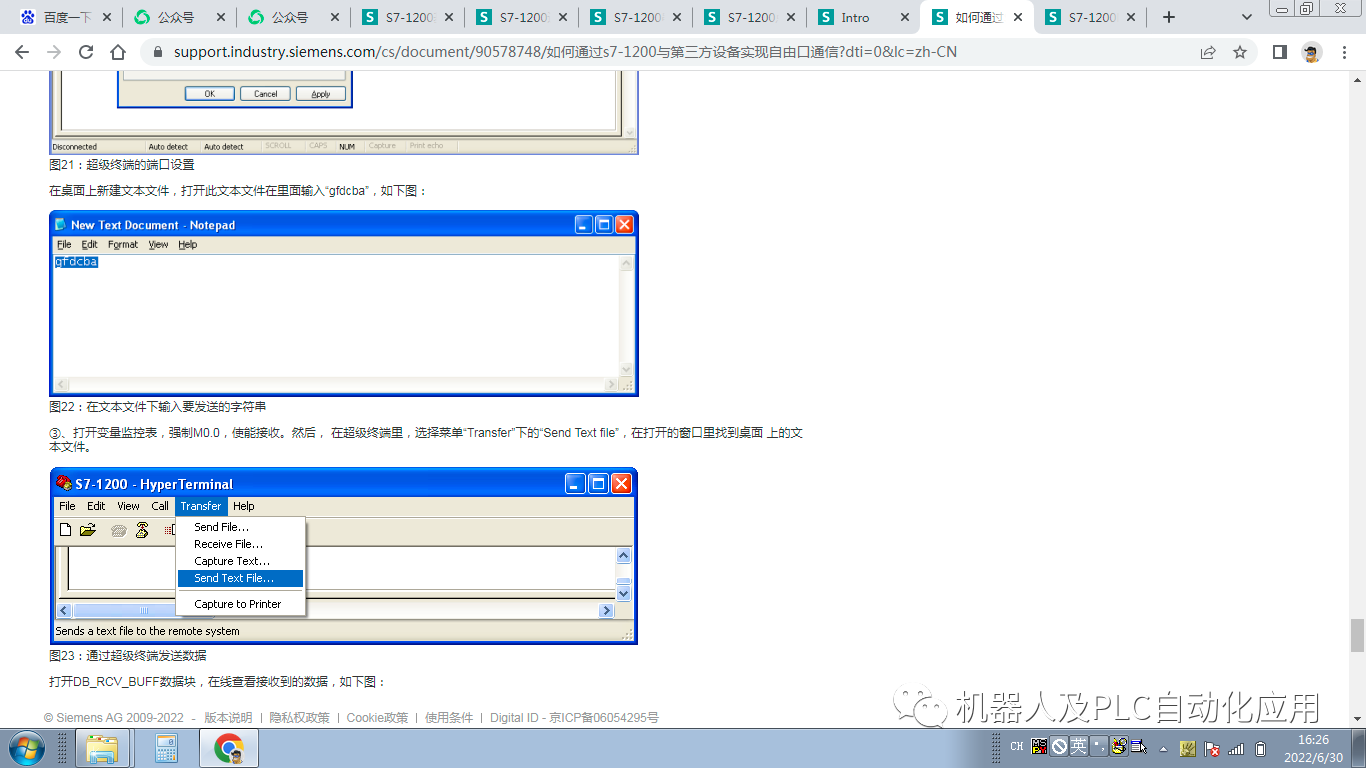Go back to the previous page
The image size is (1366, 768).
[22, 52]
